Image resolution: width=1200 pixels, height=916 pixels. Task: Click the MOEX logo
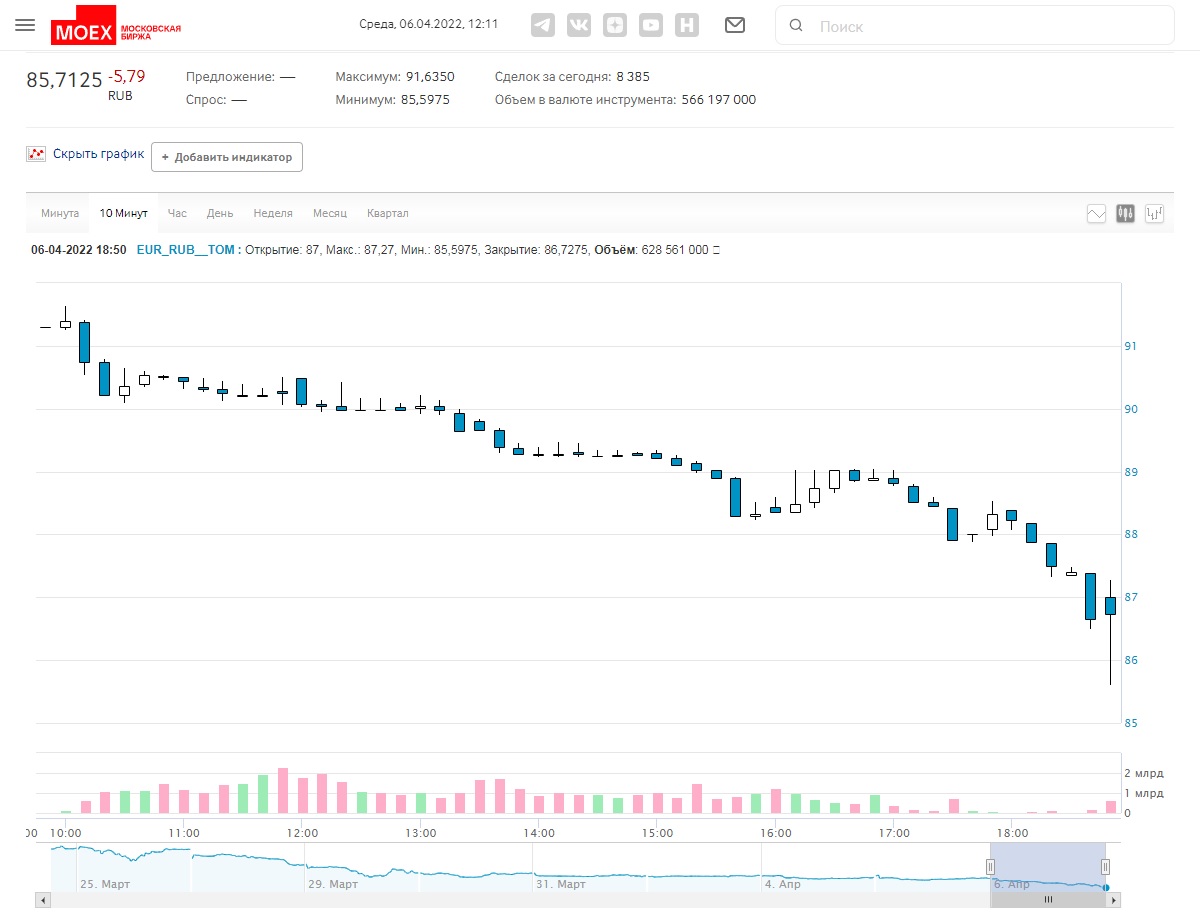[x=116, y=26]
